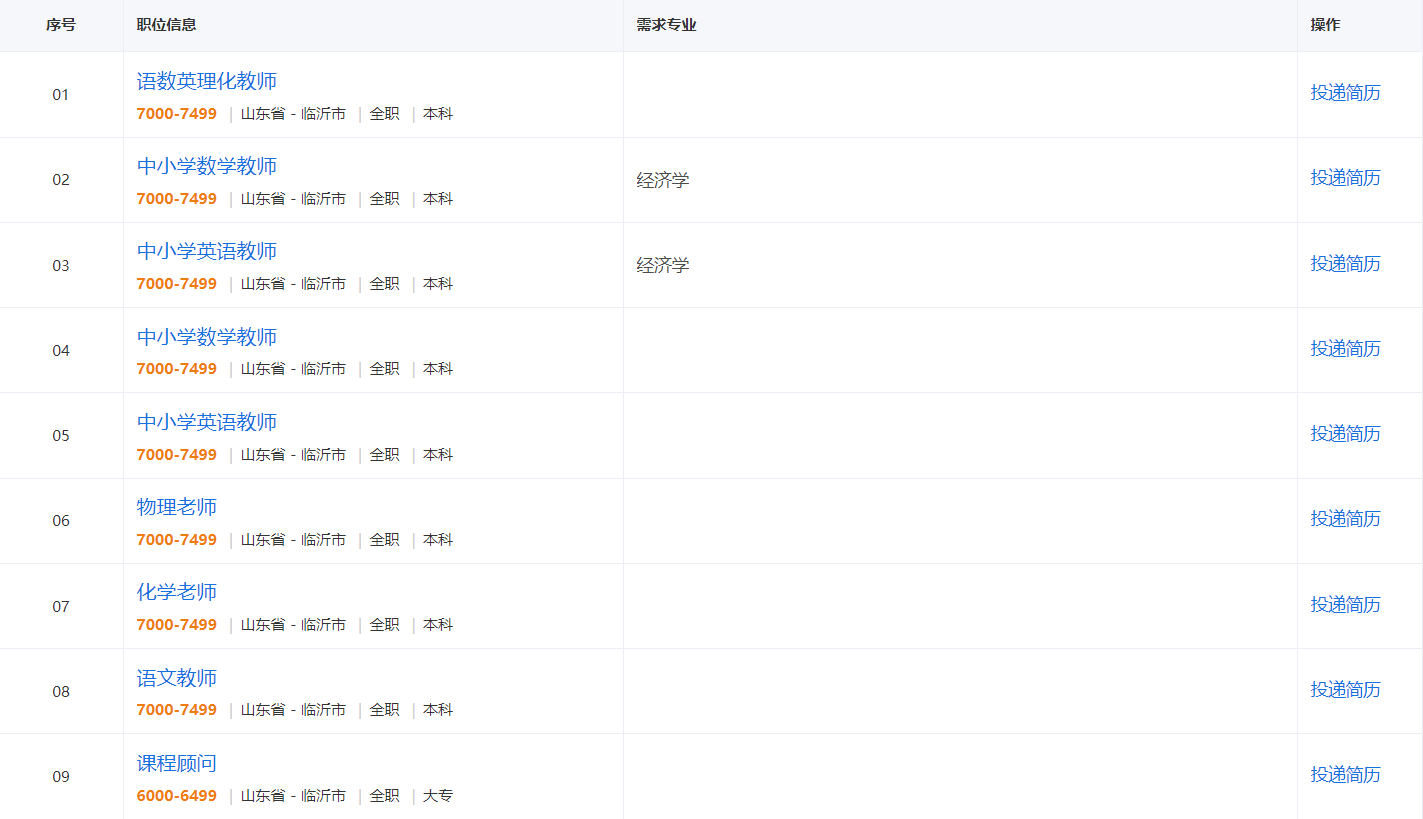Screen dimensions: 1423x819
Task: Submit resume for 化学老师
Action: 1345,604
